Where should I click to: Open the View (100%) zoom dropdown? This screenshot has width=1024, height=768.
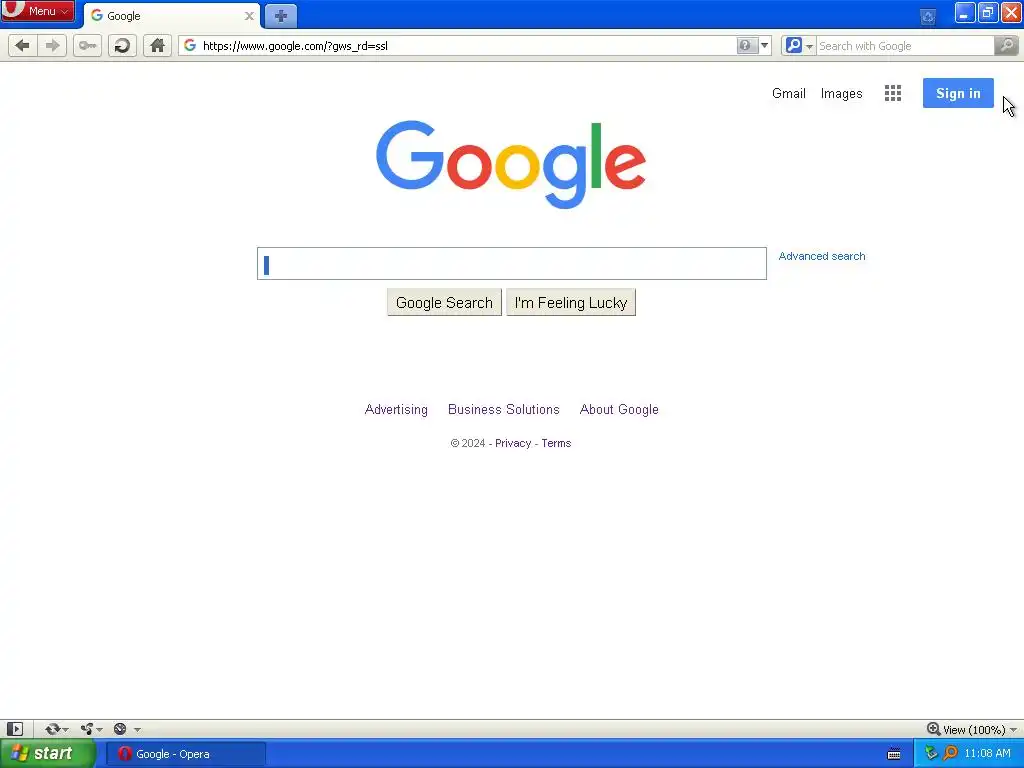click(1013, 729)
